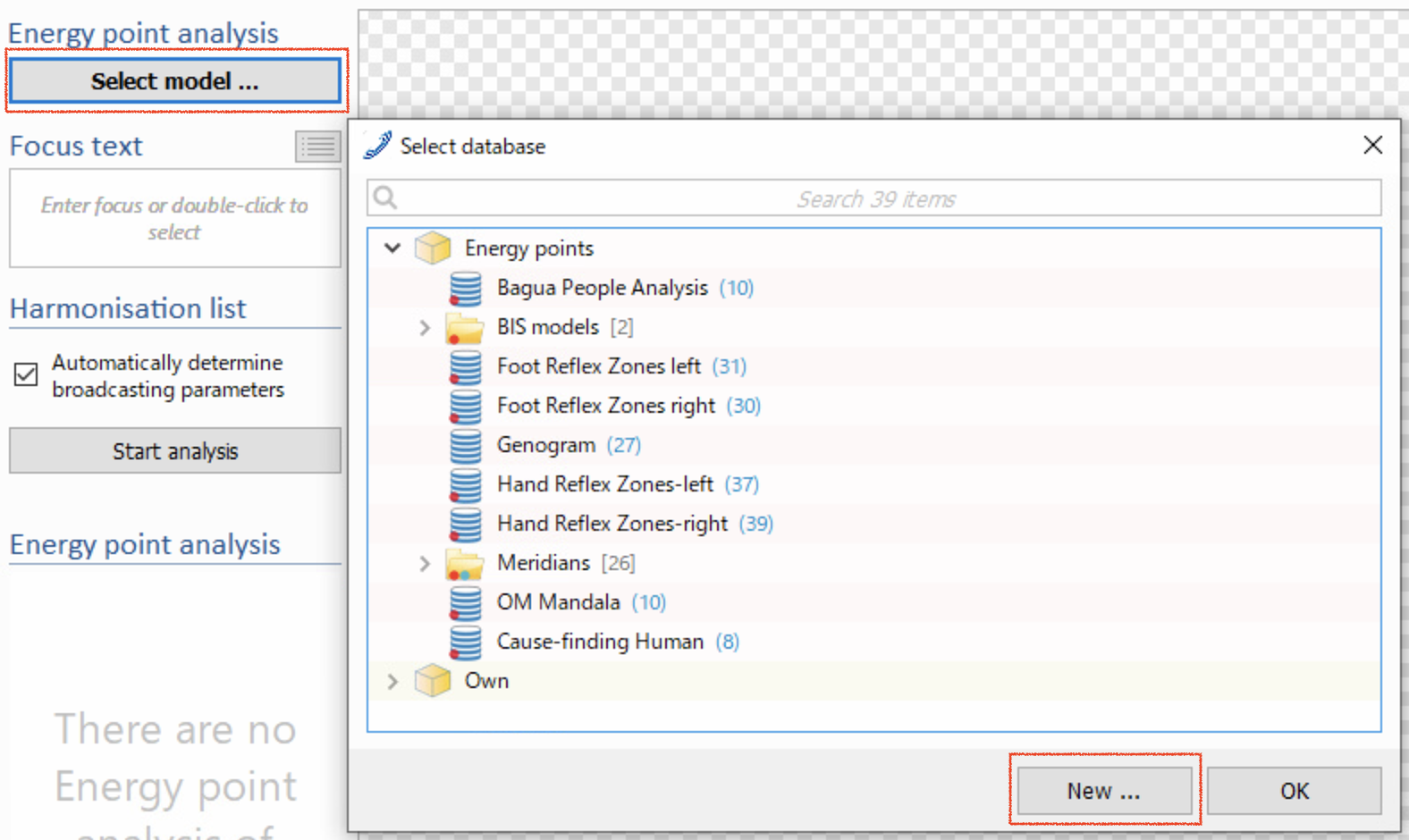This screenshot has height=840, width=1409.
Task: Expand the BIS models folder
Action: (425, 328)
